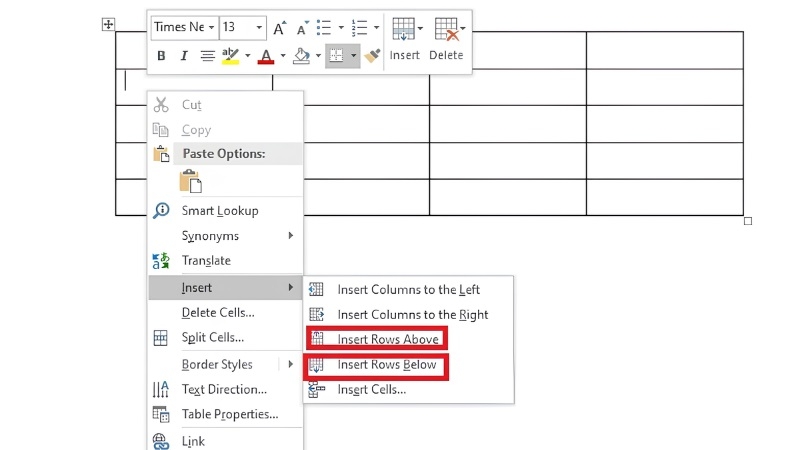Choose Translate from the context menu
800x450 pixels.
coord(226,260)
